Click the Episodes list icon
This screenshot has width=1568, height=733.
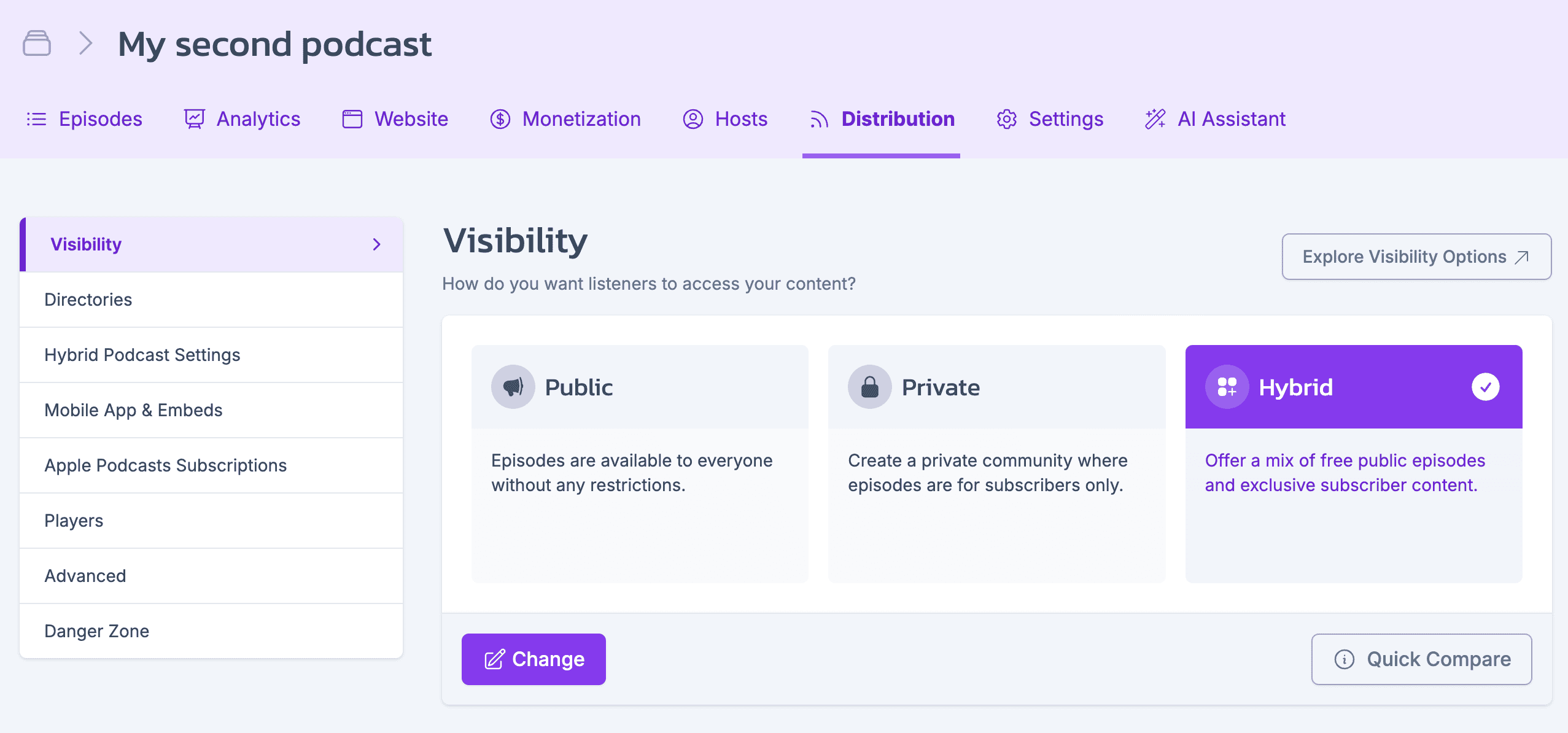click(x=36, y=119)
